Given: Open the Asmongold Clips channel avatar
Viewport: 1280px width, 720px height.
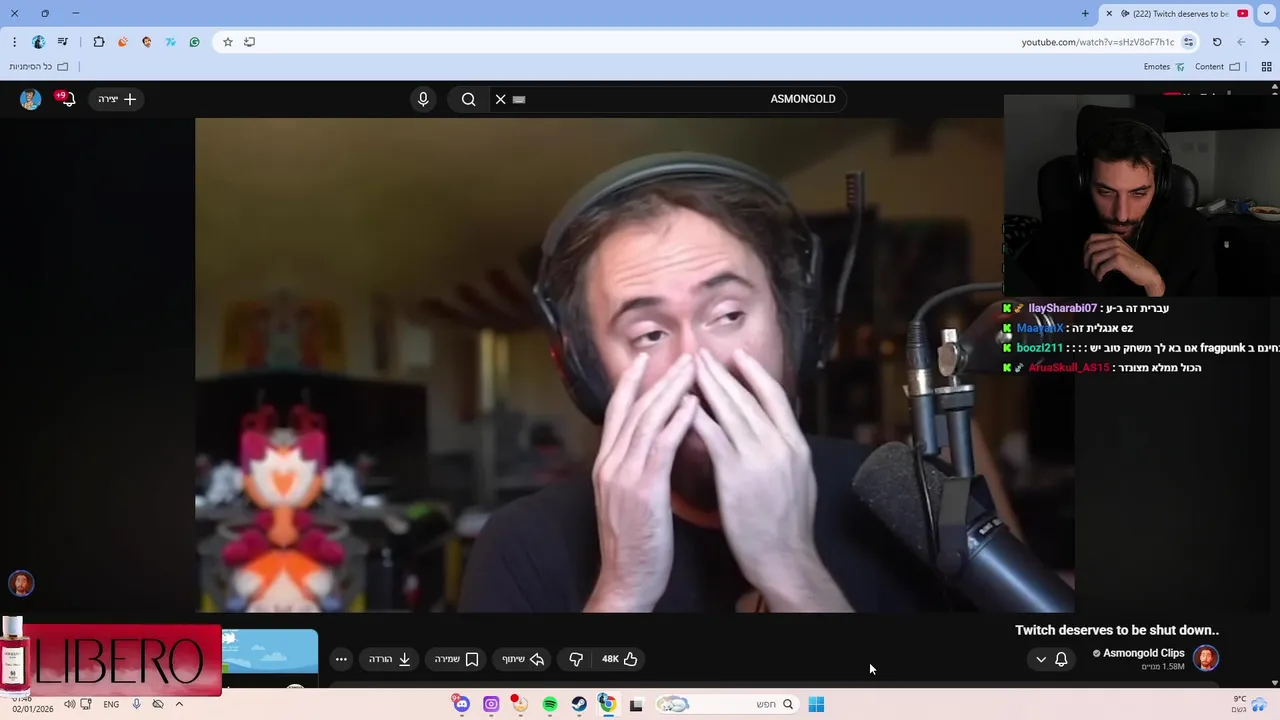Looking at the screenshot, I should 1206,658.
